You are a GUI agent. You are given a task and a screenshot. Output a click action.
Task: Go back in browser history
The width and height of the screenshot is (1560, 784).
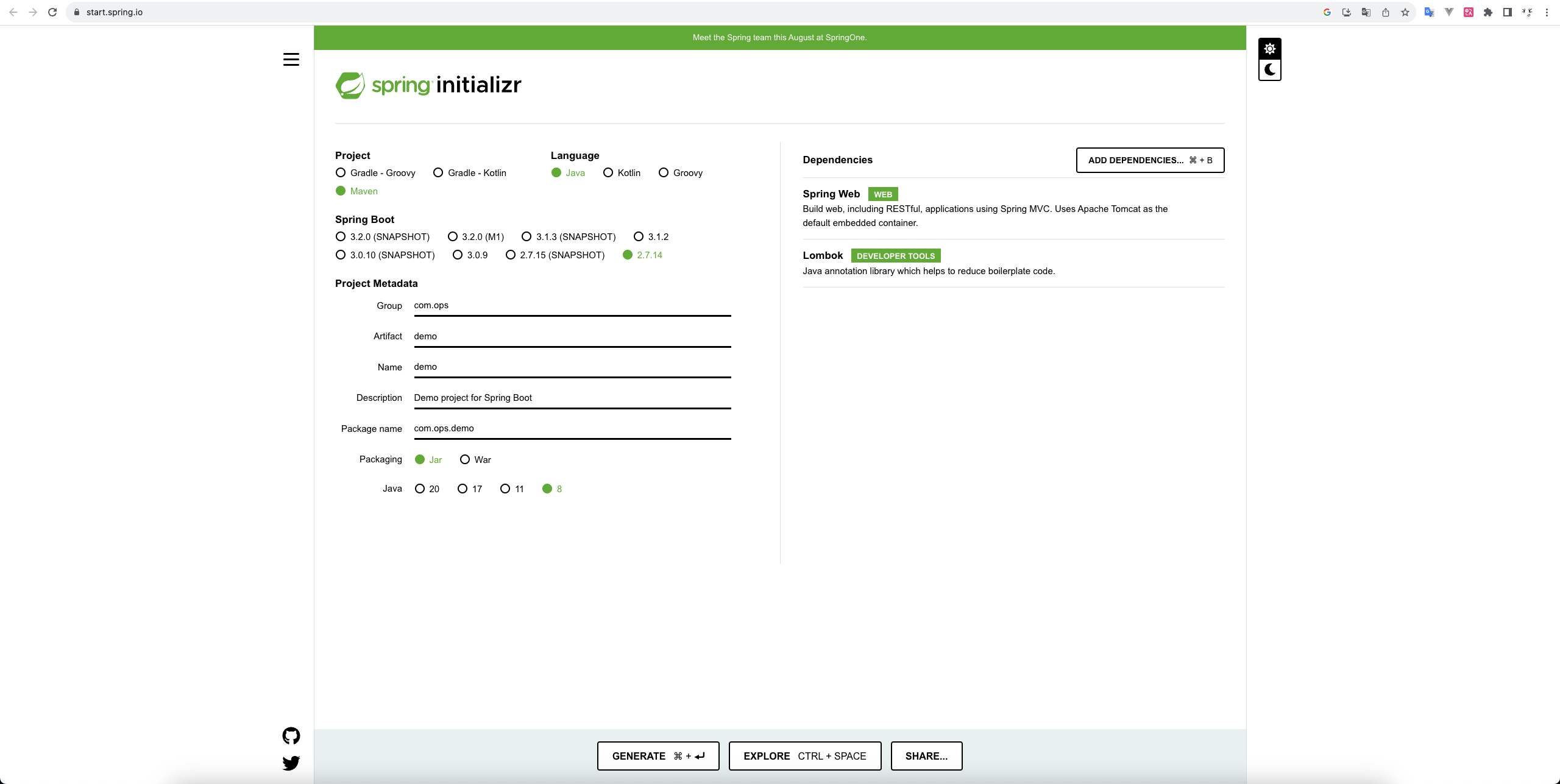13,12
